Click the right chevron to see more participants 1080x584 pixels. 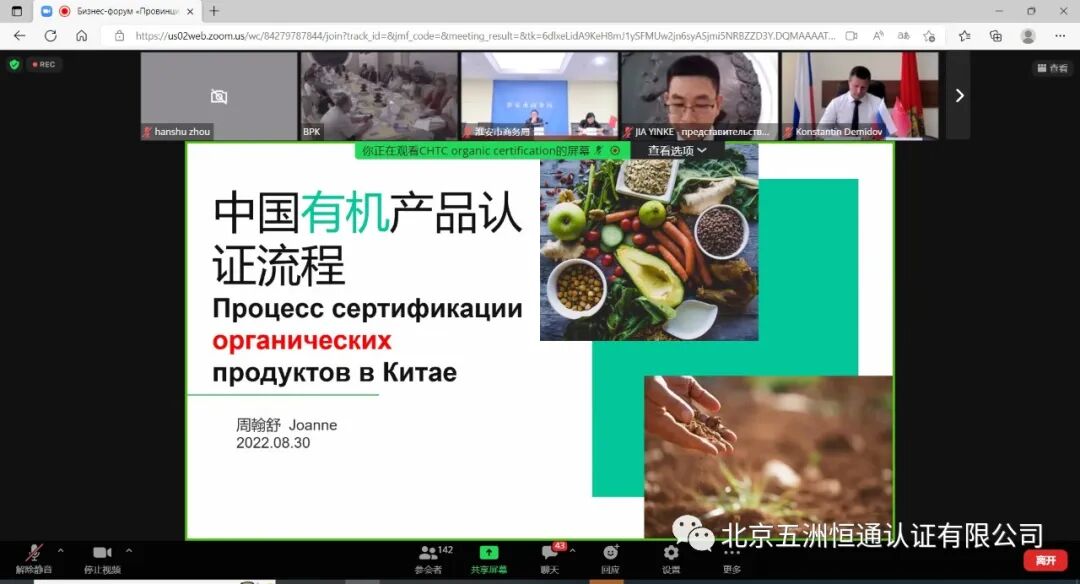click(x=959, y=96)
